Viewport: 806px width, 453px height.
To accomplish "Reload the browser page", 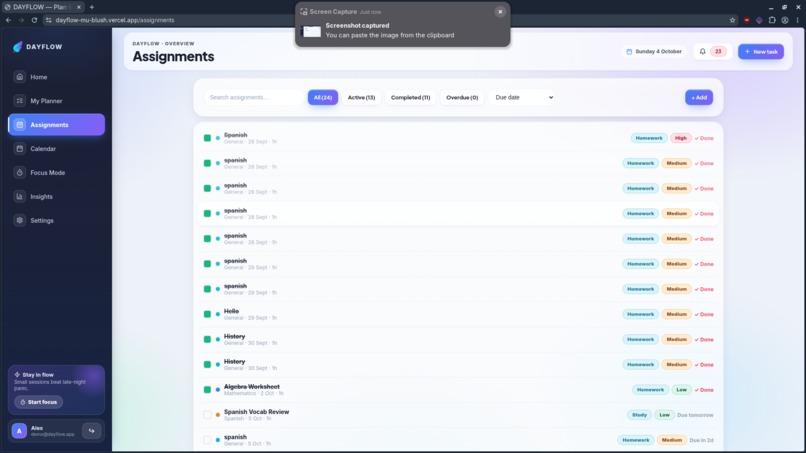I will [34, 20].
